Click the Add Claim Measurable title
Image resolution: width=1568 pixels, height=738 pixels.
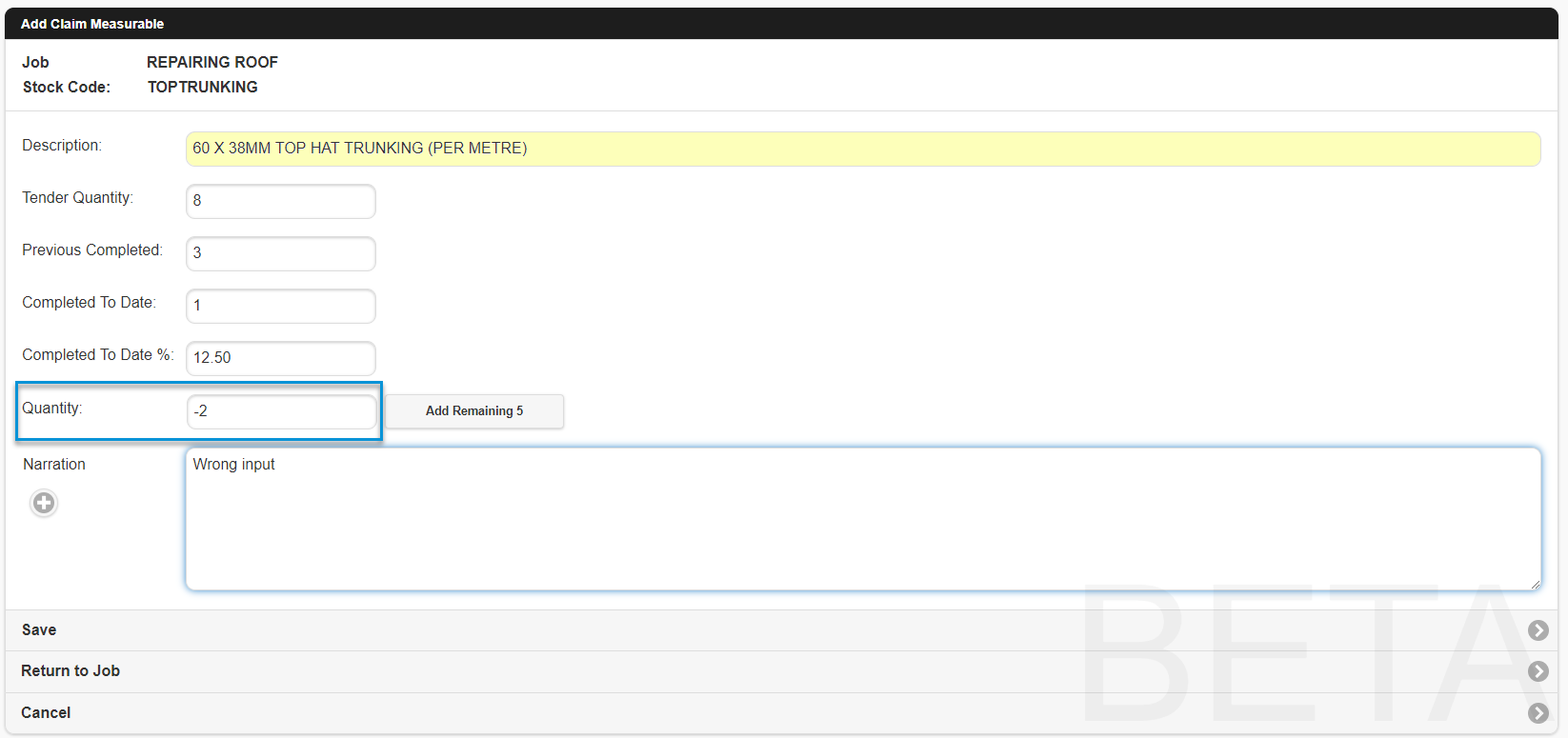[92, 24]
